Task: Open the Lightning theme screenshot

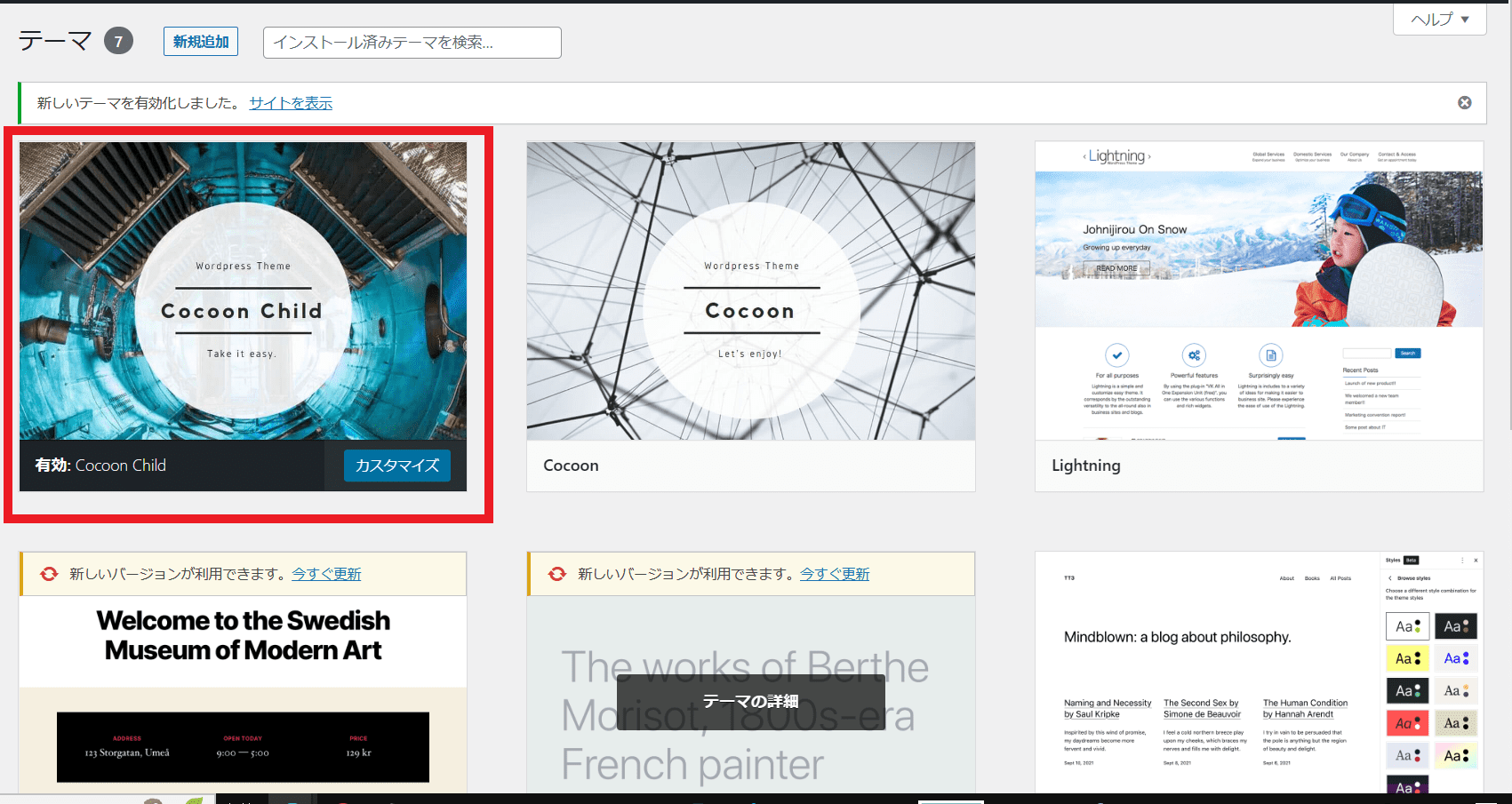Action: (1259, 291)
